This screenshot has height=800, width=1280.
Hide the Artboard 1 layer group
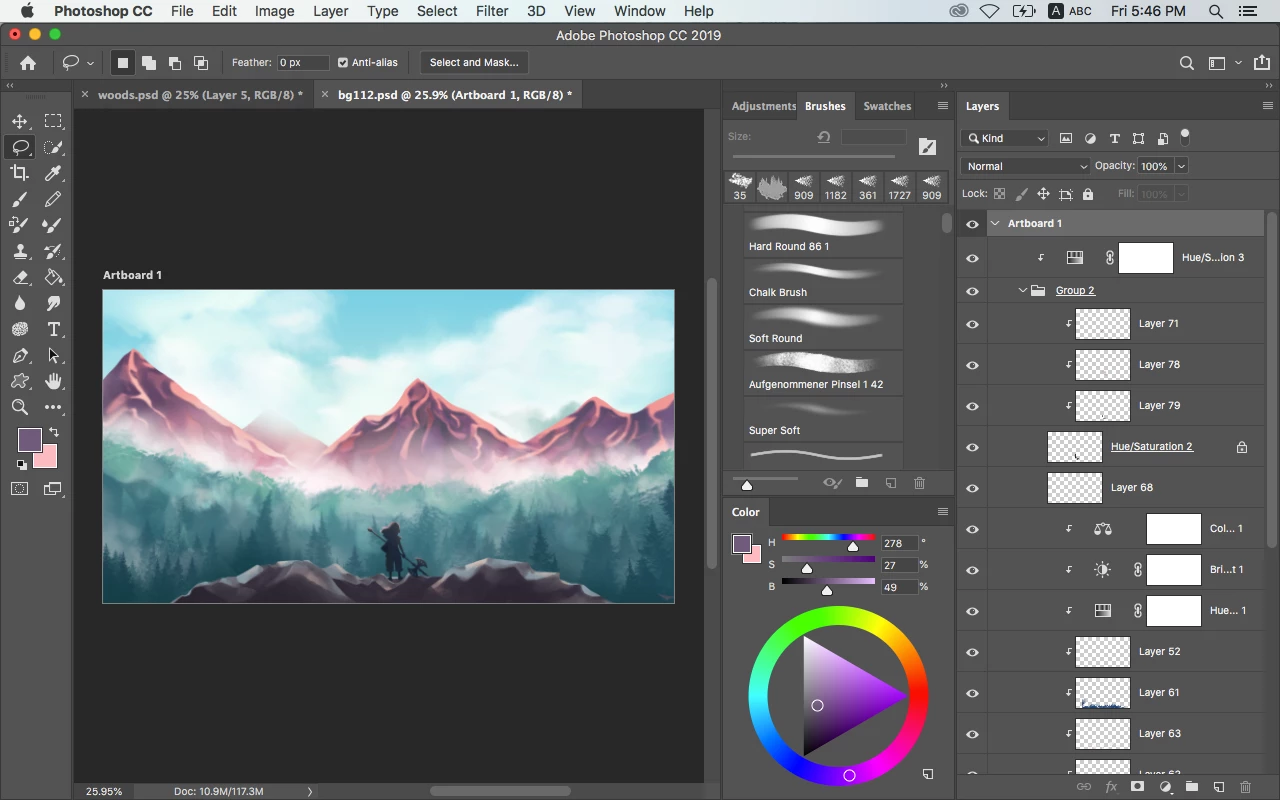coord(972,224)
